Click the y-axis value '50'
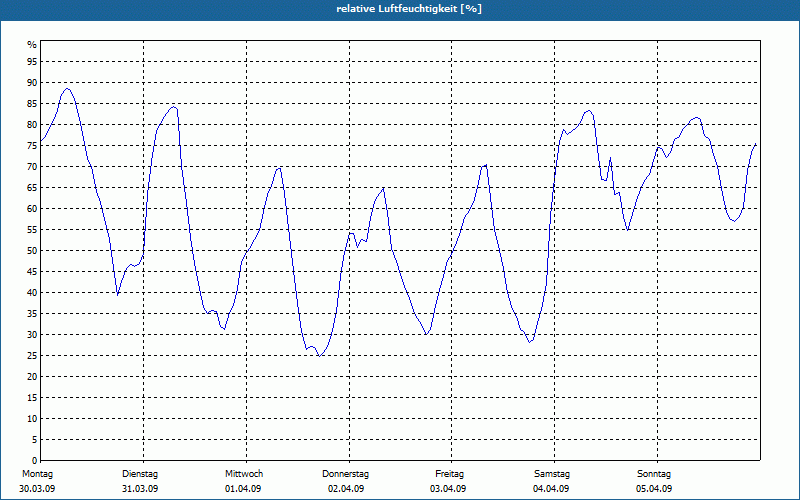This screenshot has width=800, height=500. pos(32,251)
